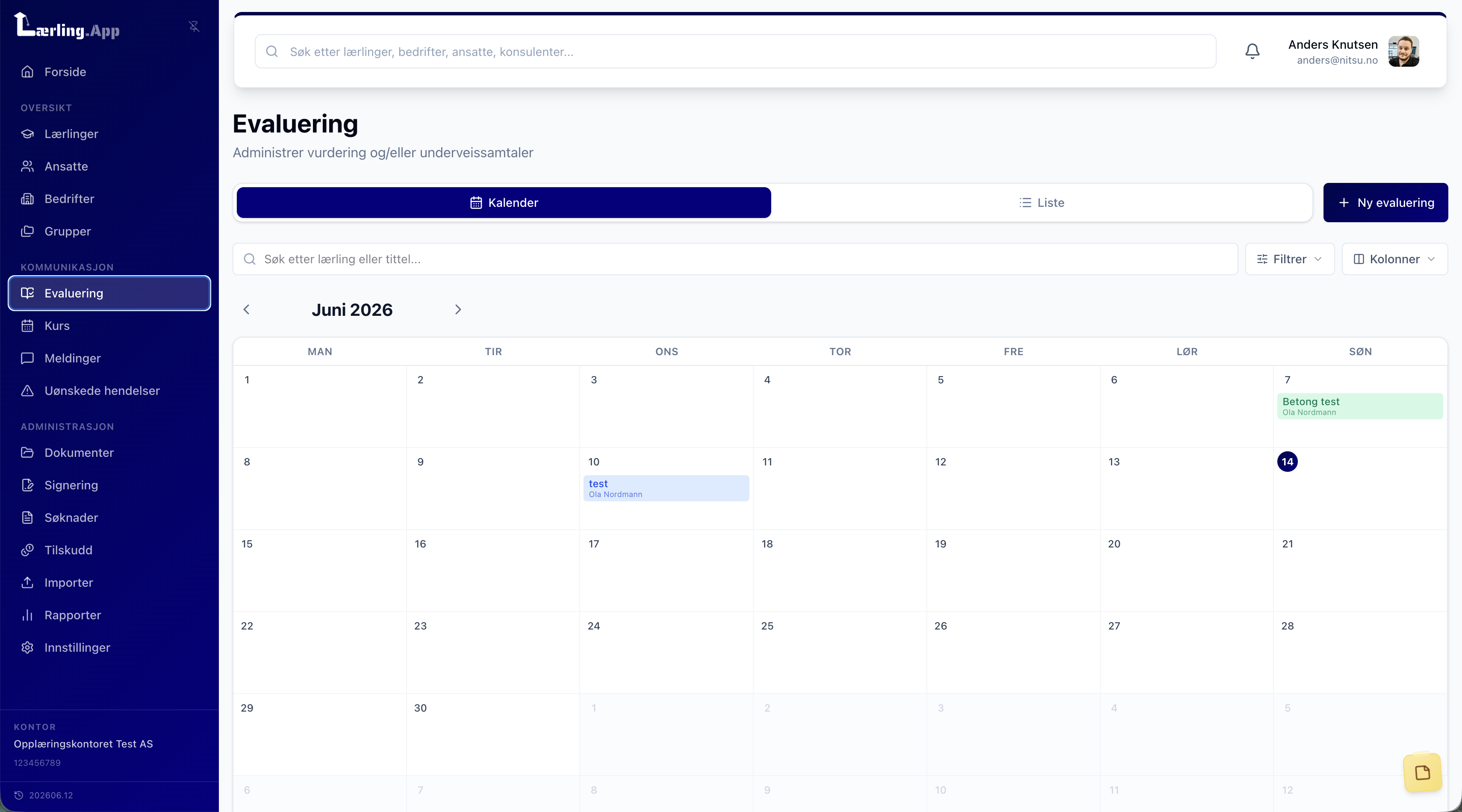
Task: Click Anders Knutsen's profile avatar
Action: [x=1403, y=52]
